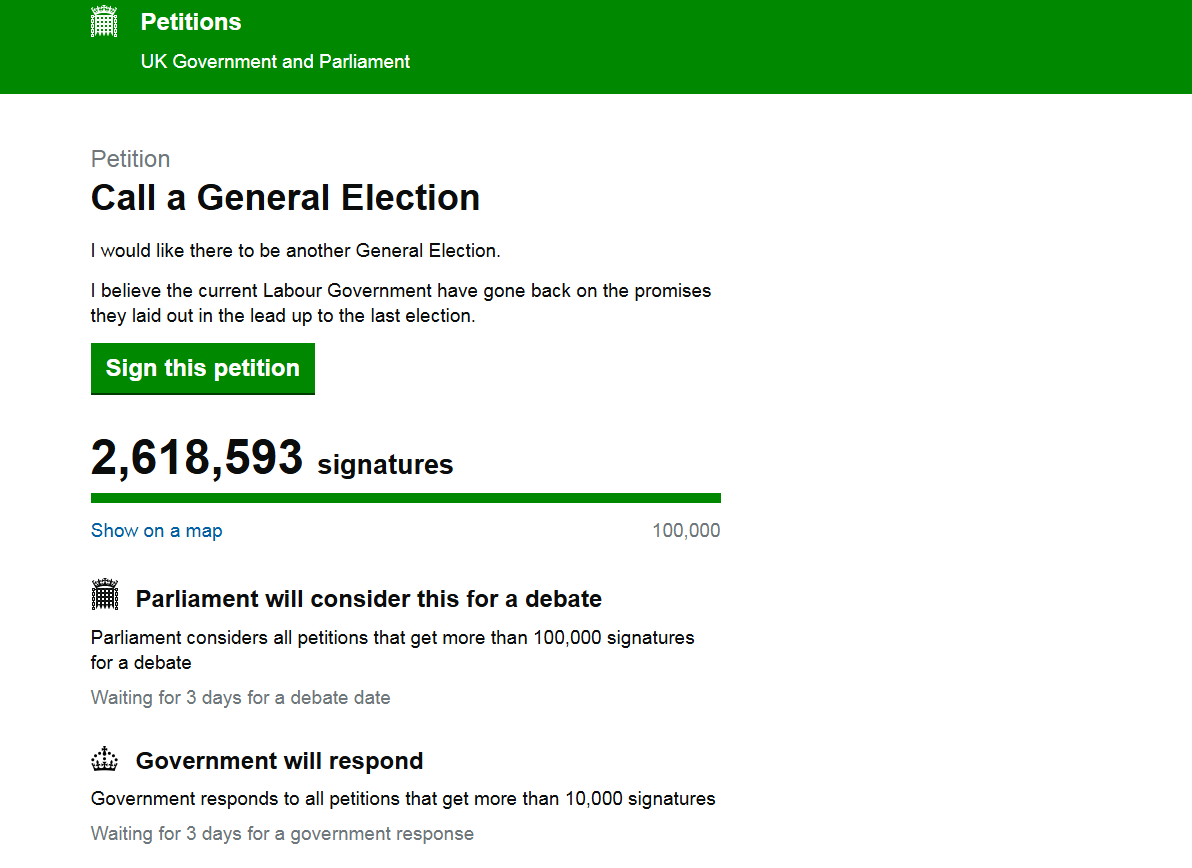Viewport: 1192px width, 868px height.
Task: Click the 2,618,593 signature count
Action: pyautogui.click(x=197, y=458)
